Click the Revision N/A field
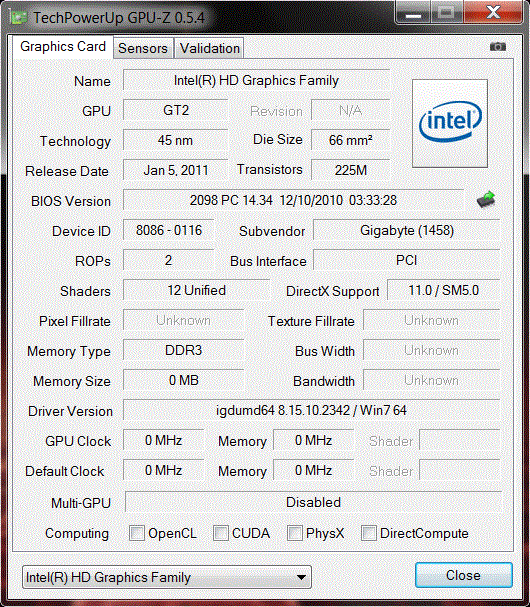 350,110
